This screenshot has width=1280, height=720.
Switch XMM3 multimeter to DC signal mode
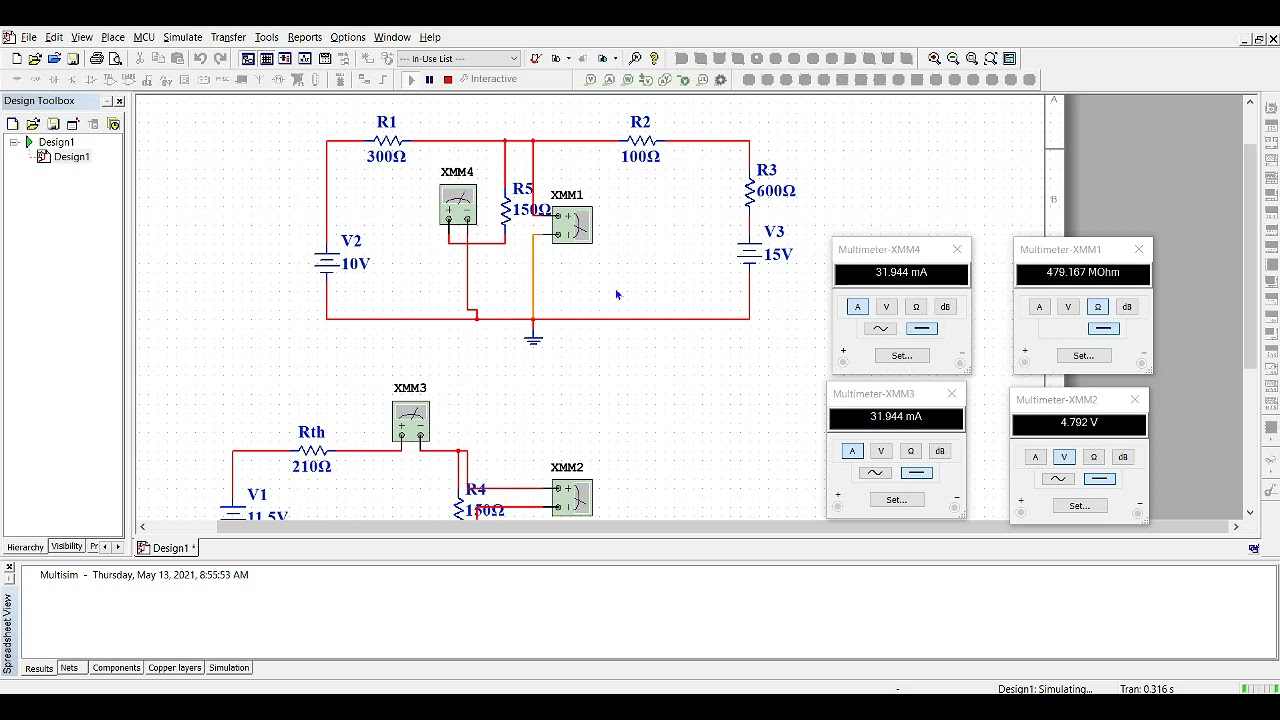pos(916,473)
